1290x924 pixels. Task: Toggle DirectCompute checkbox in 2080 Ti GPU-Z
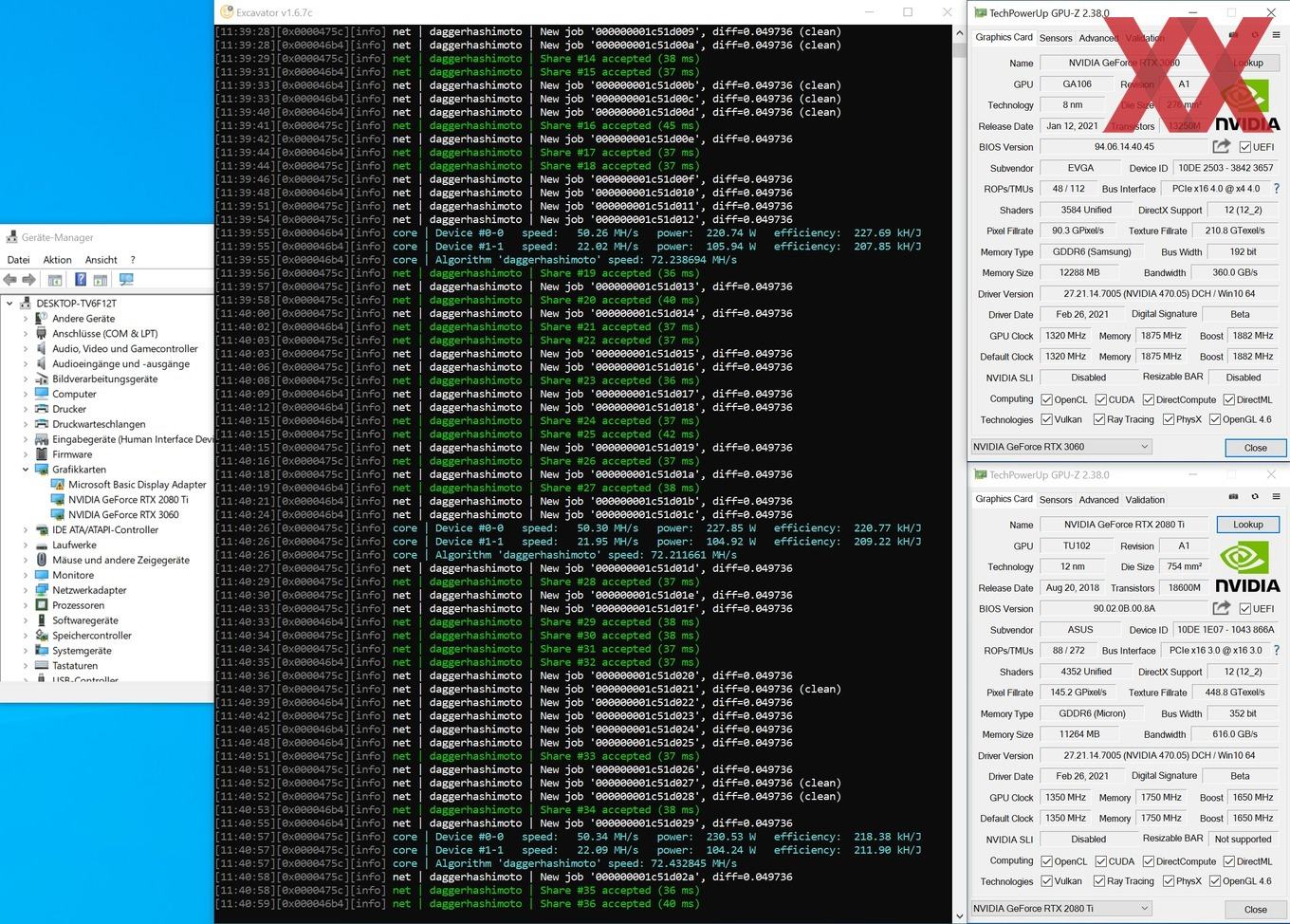pyautogui.click(x=1149, y=861)
